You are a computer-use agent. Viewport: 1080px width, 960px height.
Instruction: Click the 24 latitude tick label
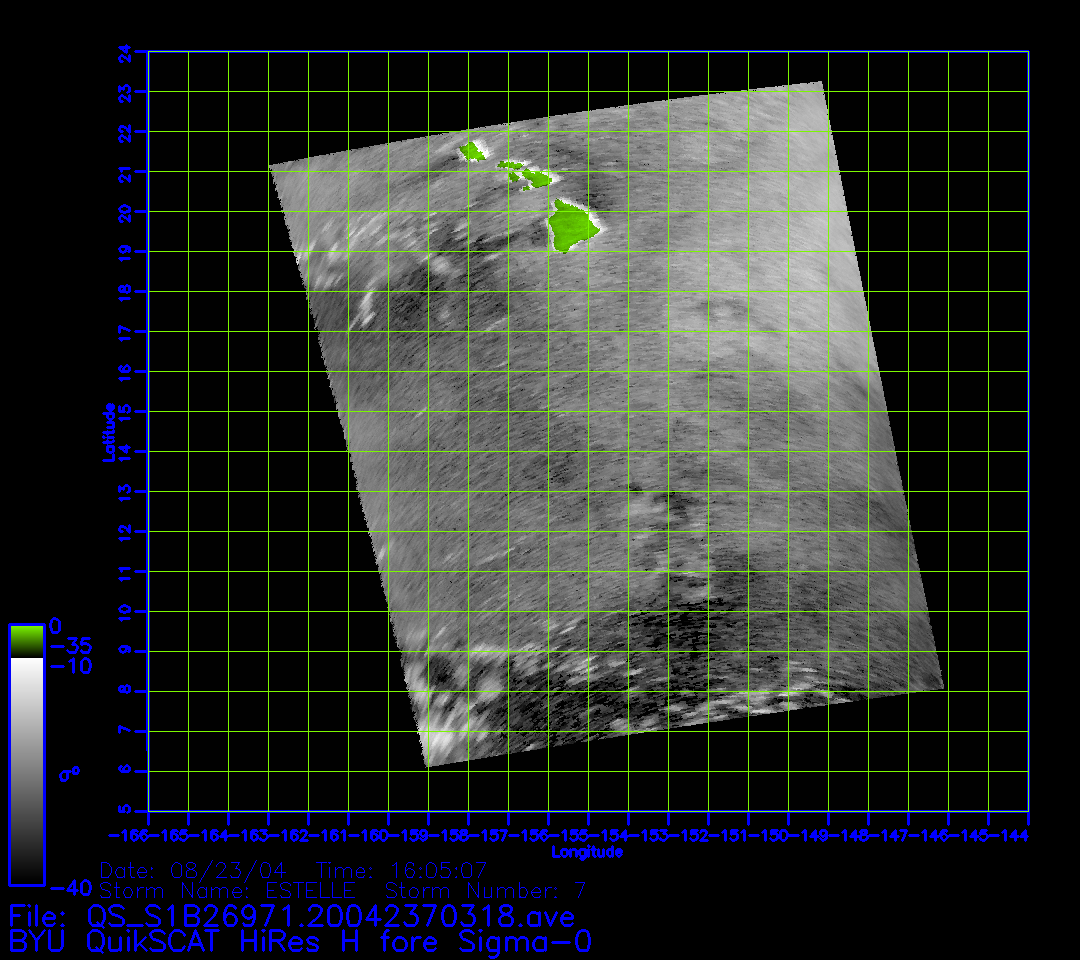(124, 52)
